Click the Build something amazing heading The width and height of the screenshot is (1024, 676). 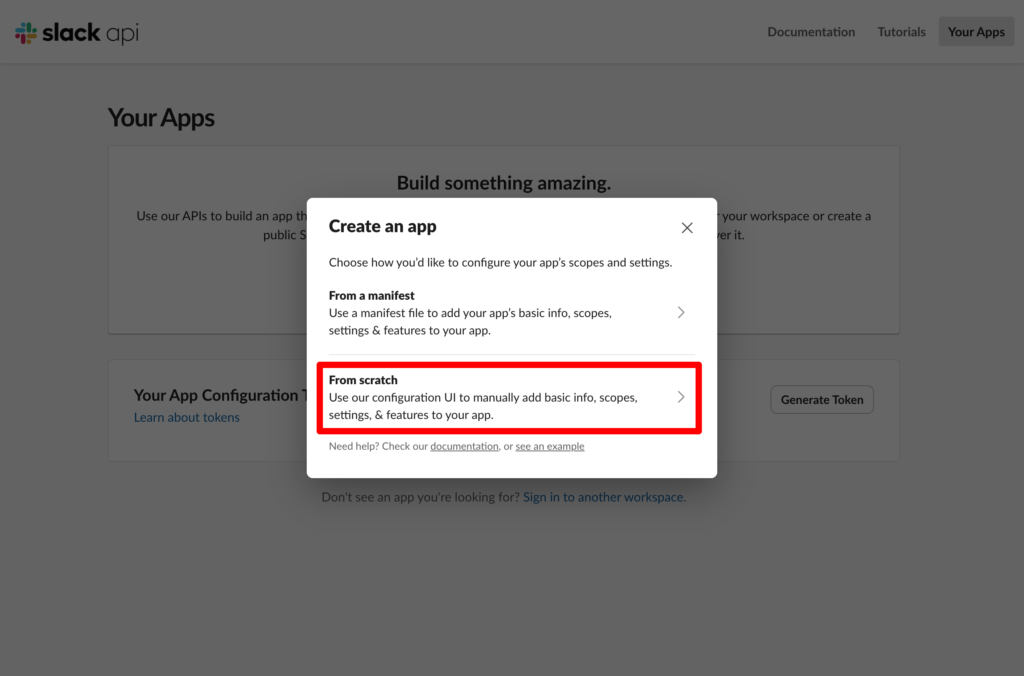[503, 183]
